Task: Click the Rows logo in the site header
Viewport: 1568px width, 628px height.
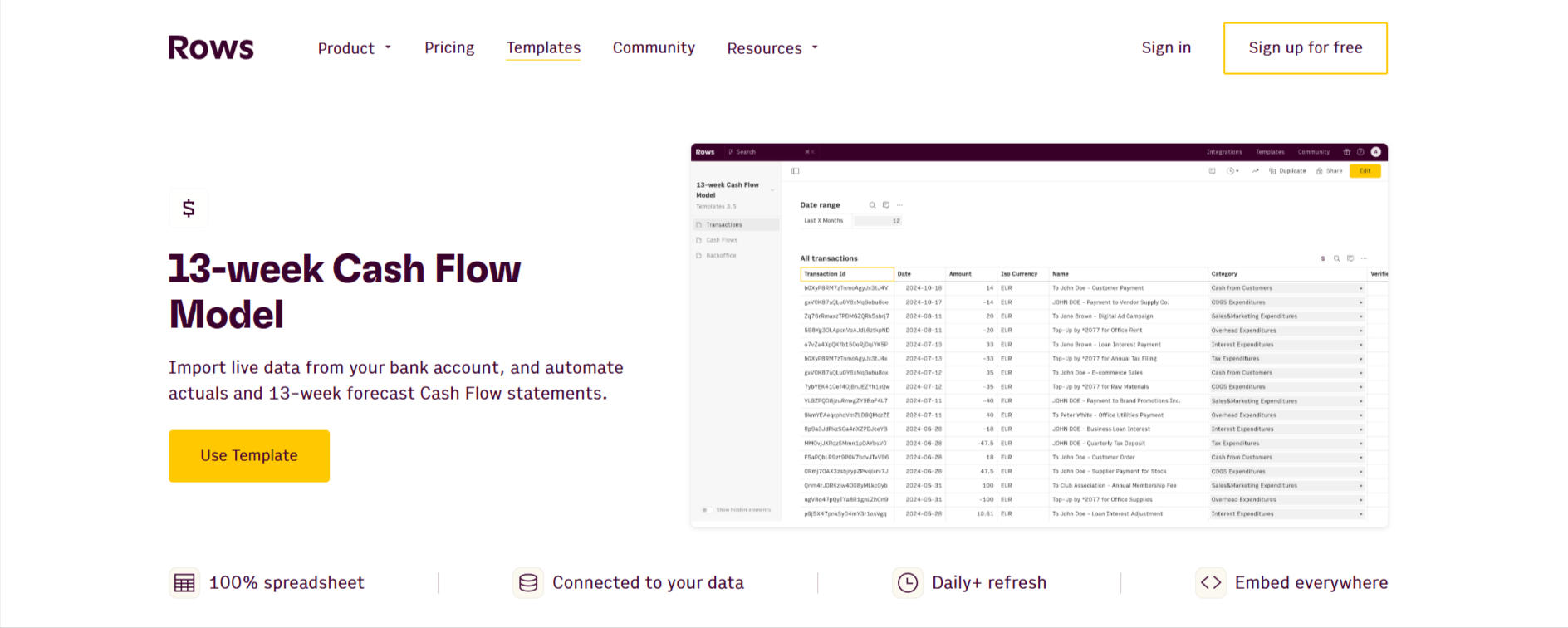Action: pyautogui.click(x=211, y=47)
